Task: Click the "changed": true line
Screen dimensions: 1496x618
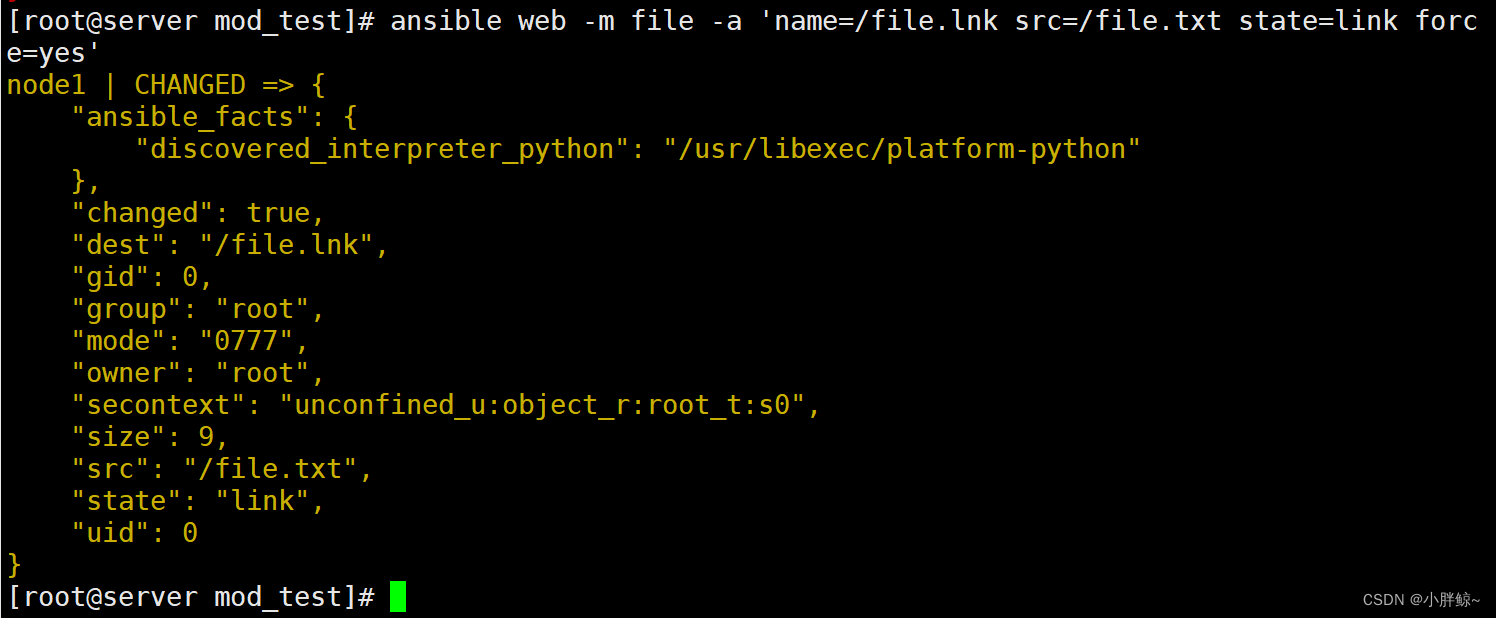Action: (x=198, y=213)
